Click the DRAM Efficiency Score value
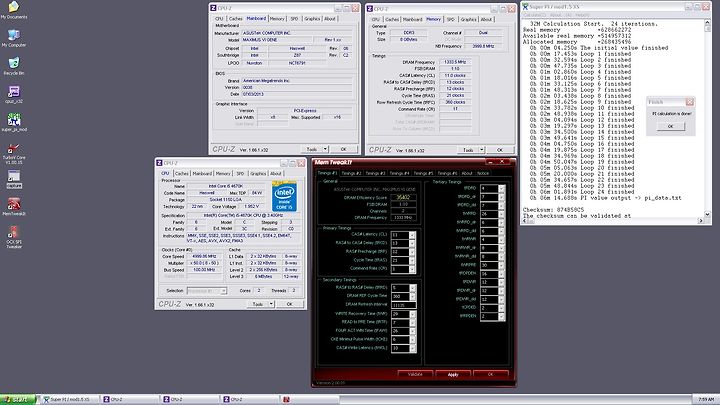The image size is (720, 405). pyautogui.click(x=403, y=197)
